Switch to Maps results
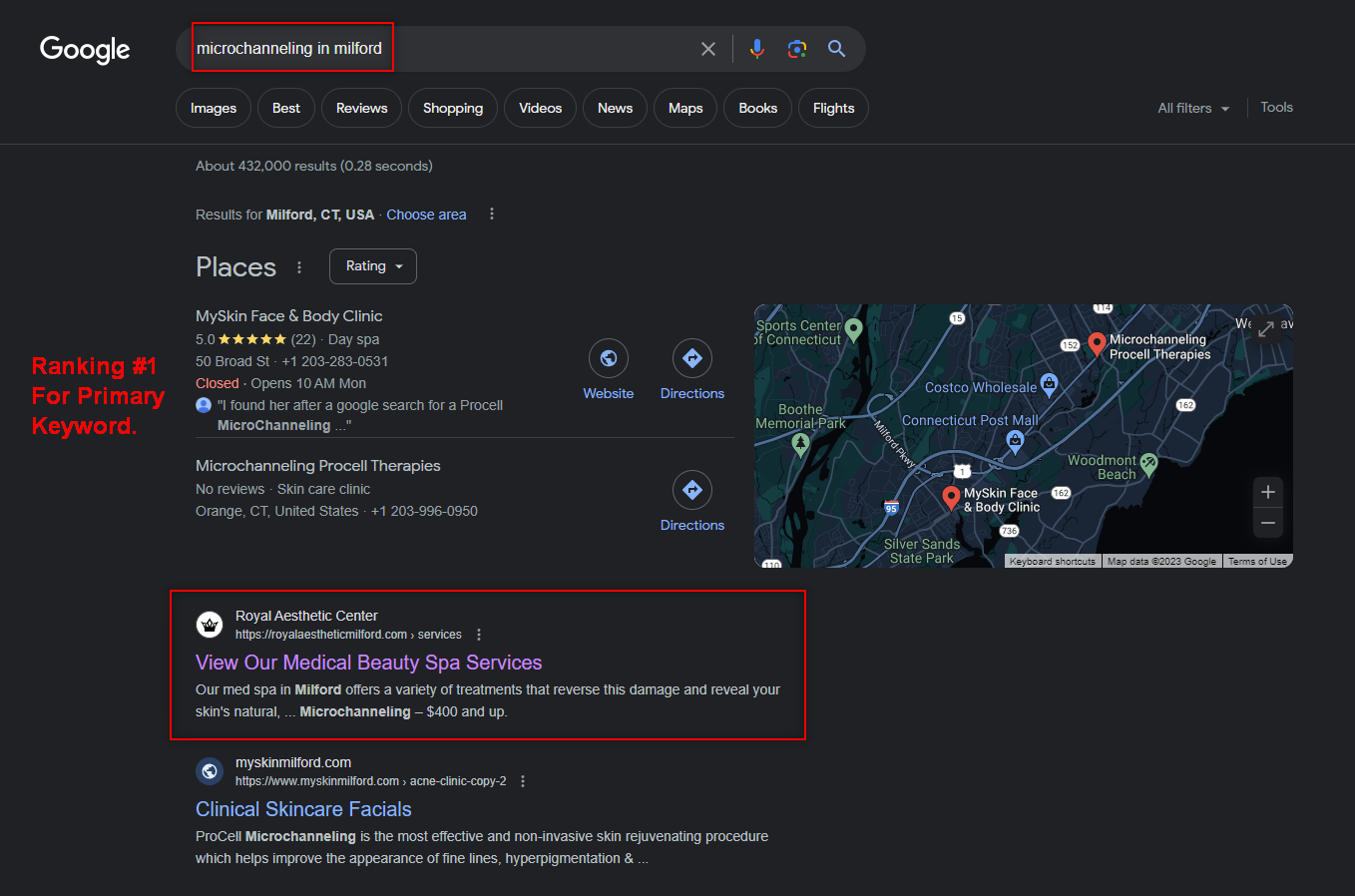Viewport: 1355px width, 896px height. [685, 108]
